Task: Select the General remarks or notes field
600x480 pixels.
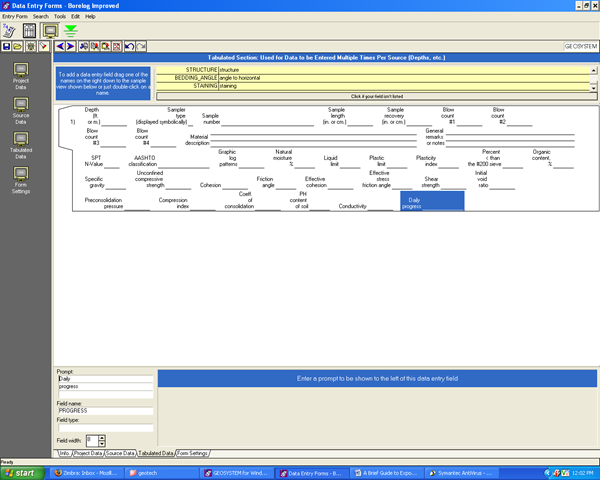Action: pyautogui.click(x=500, y=137)
